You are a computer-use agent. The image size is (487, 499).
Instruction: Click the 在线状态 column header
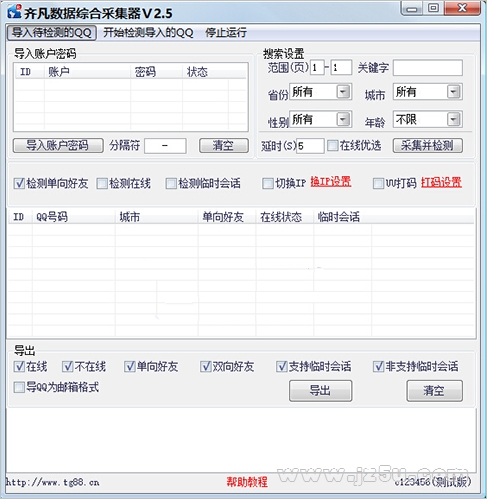tap(285, 217)
